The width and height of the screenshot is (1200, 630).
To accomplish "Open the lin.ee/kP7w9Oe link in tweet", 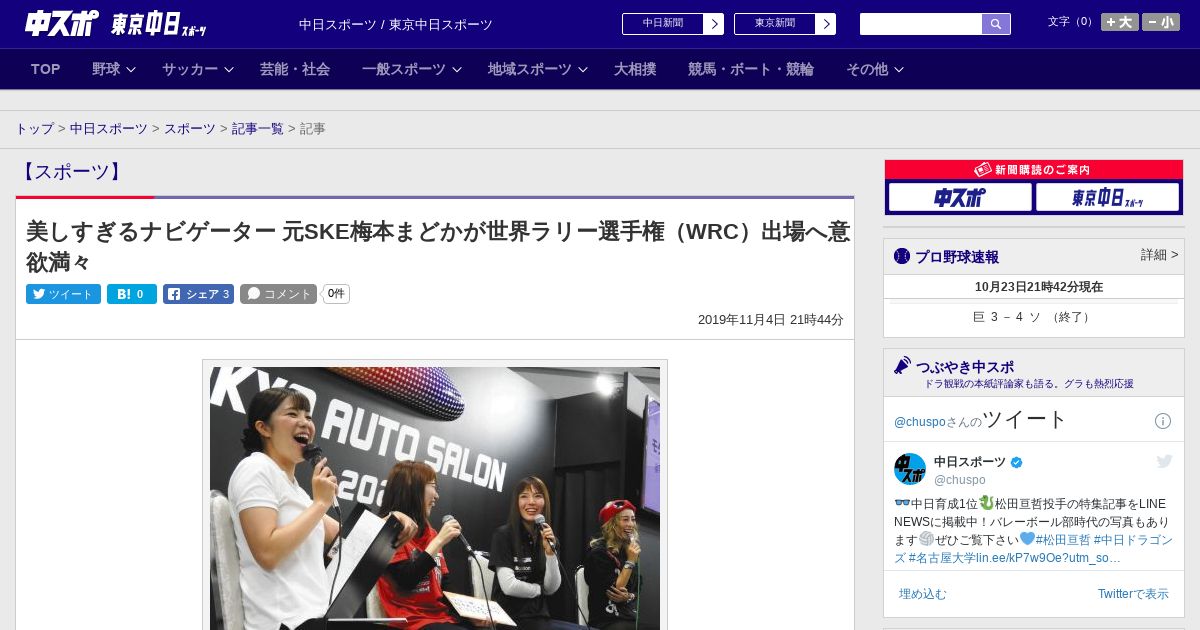I will [1046, 558].
